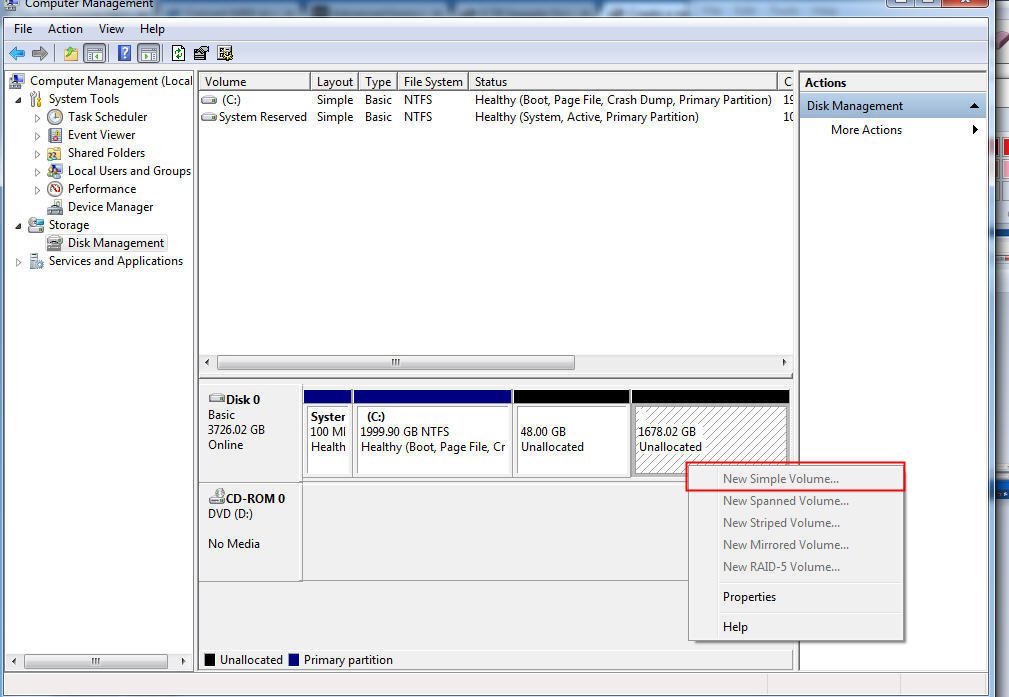Open the File menu
The height and width of the screenshot is (697, 1009).
23,29
